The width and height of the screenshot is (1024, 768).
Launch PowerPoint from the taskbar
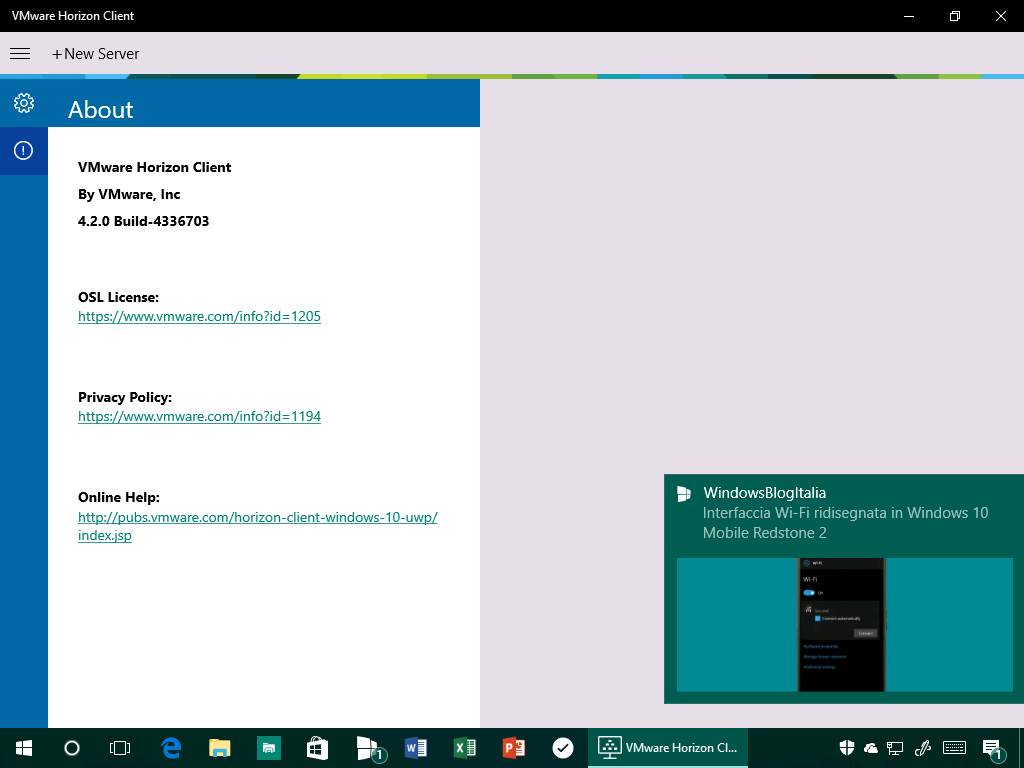[513, 748]
